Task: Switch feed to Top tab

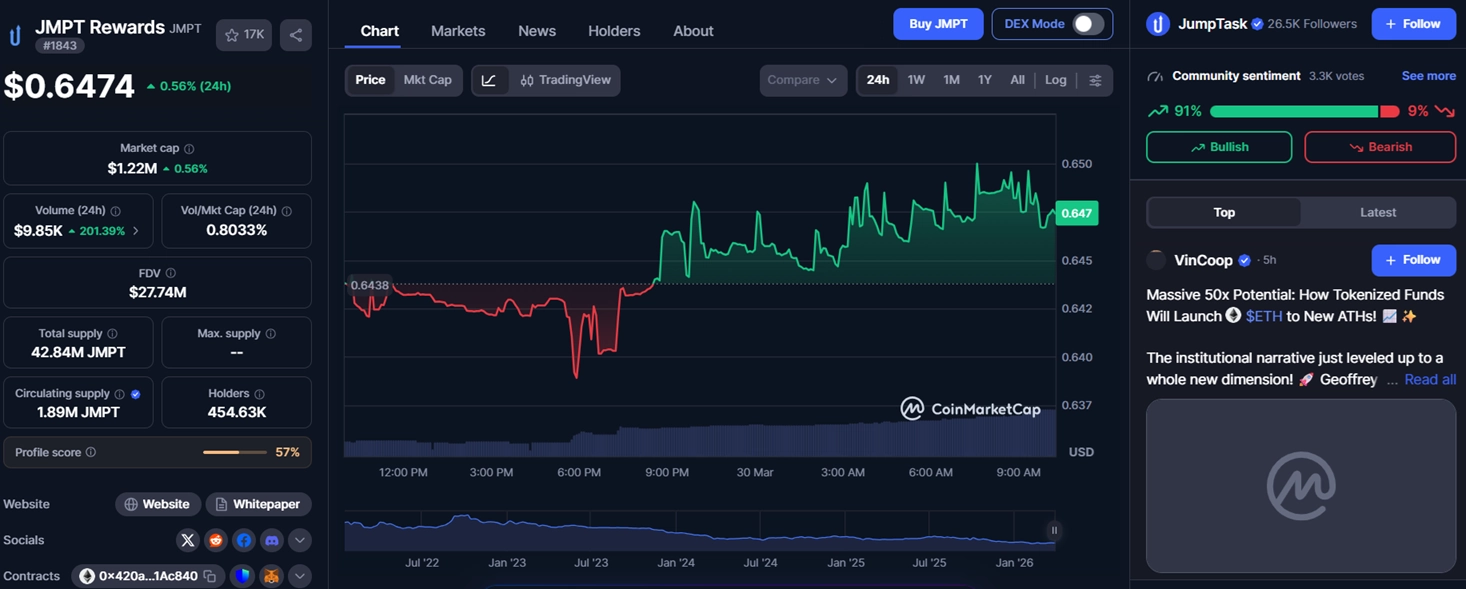Action: [1224, 212]
